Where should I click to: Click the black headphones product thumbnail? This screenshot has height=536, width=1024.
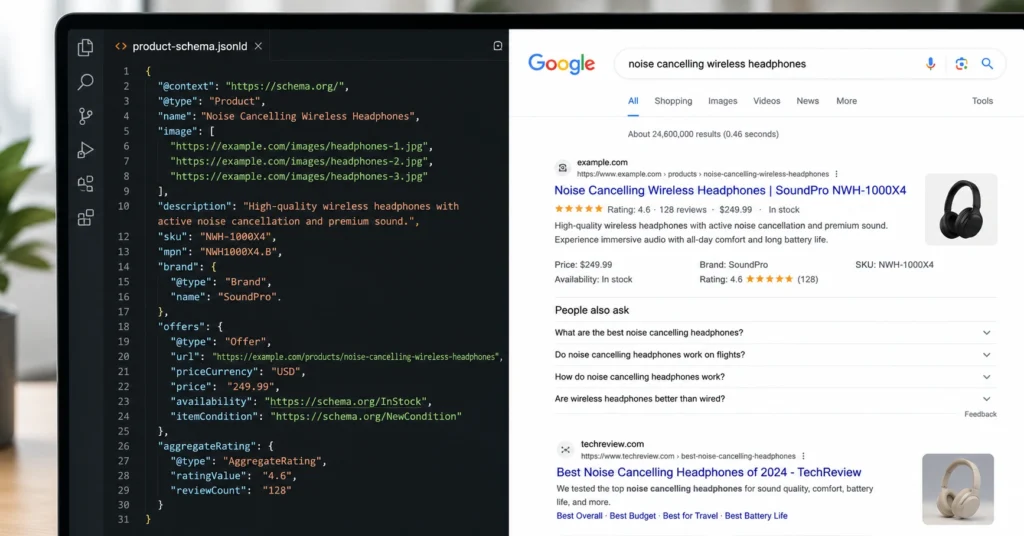(x=961, y=209)
